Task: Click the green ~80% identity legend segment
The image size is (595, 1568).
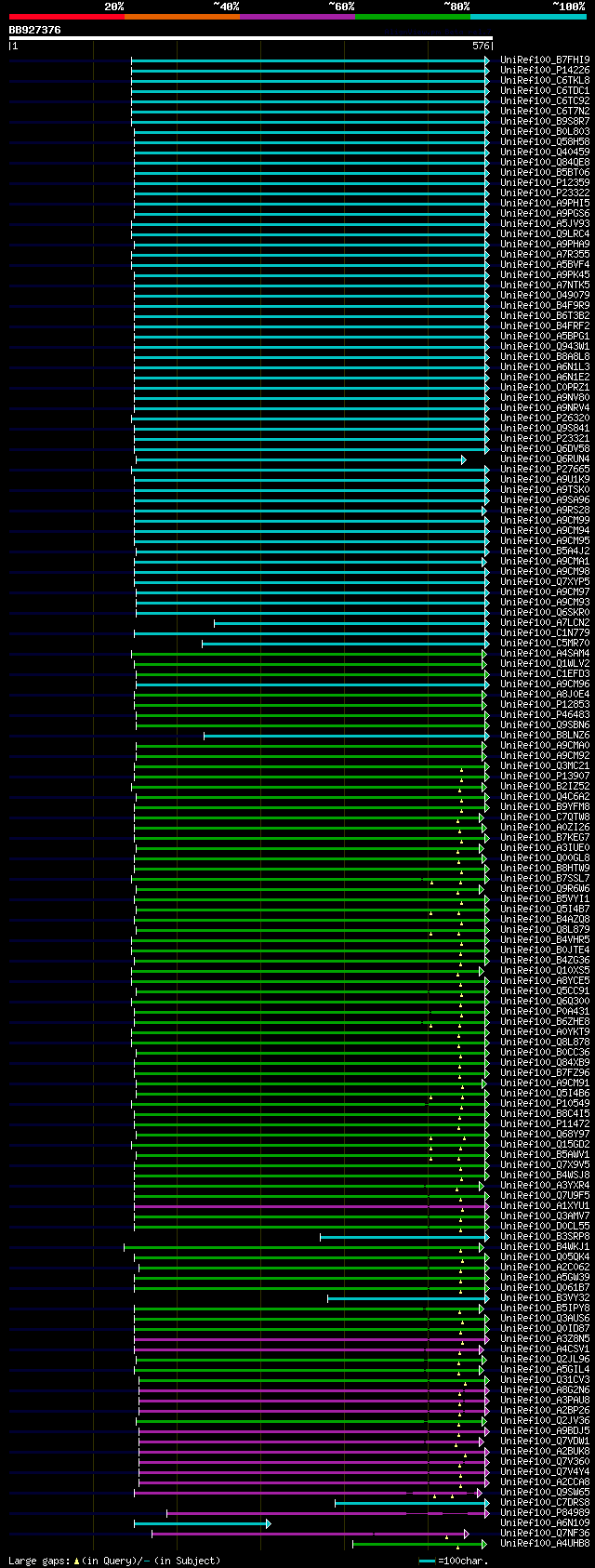Action: point(413,17)
